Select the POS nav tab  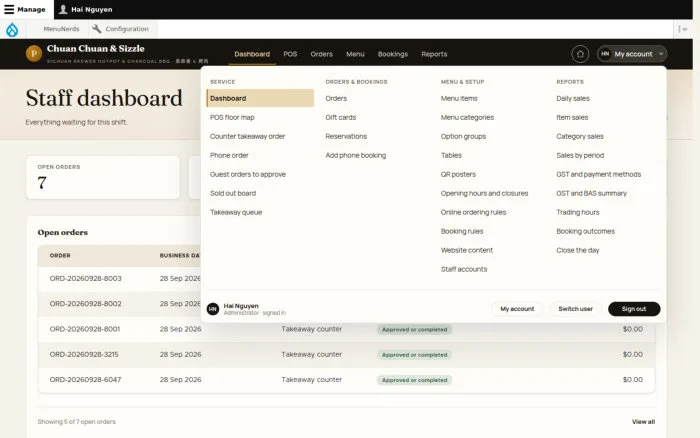(290, 54)
